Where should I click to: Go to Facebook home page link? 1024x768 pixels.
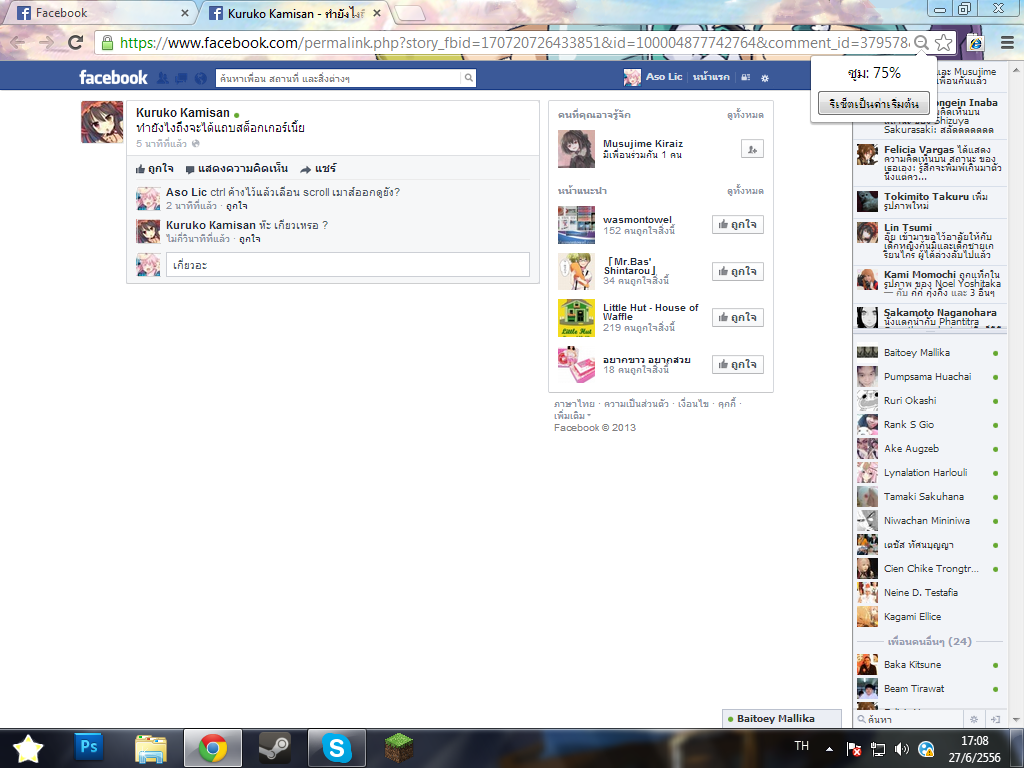click(x=711, y=77)
